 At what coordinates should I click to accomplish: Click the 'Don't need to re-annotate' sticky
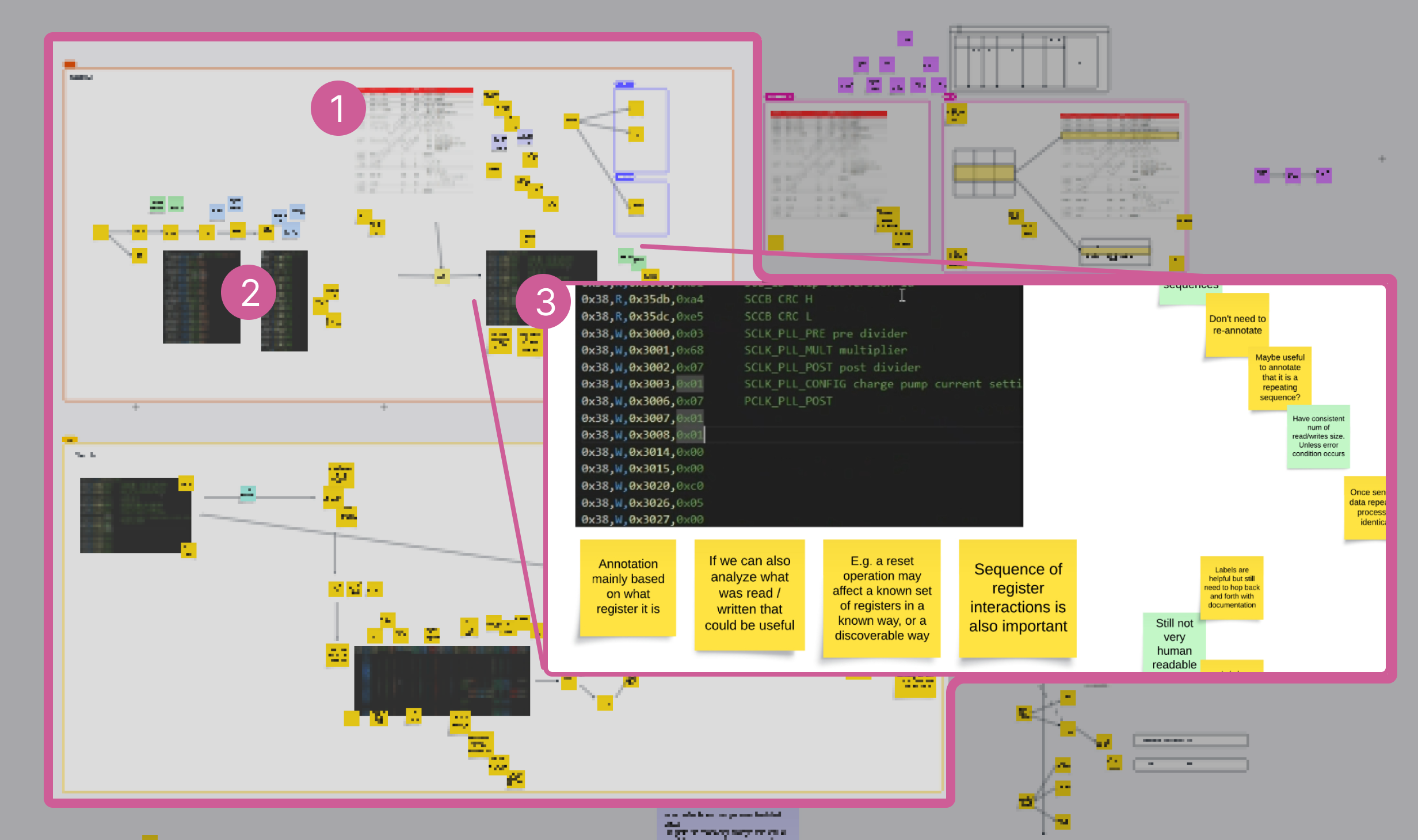tap(1237, 324)
